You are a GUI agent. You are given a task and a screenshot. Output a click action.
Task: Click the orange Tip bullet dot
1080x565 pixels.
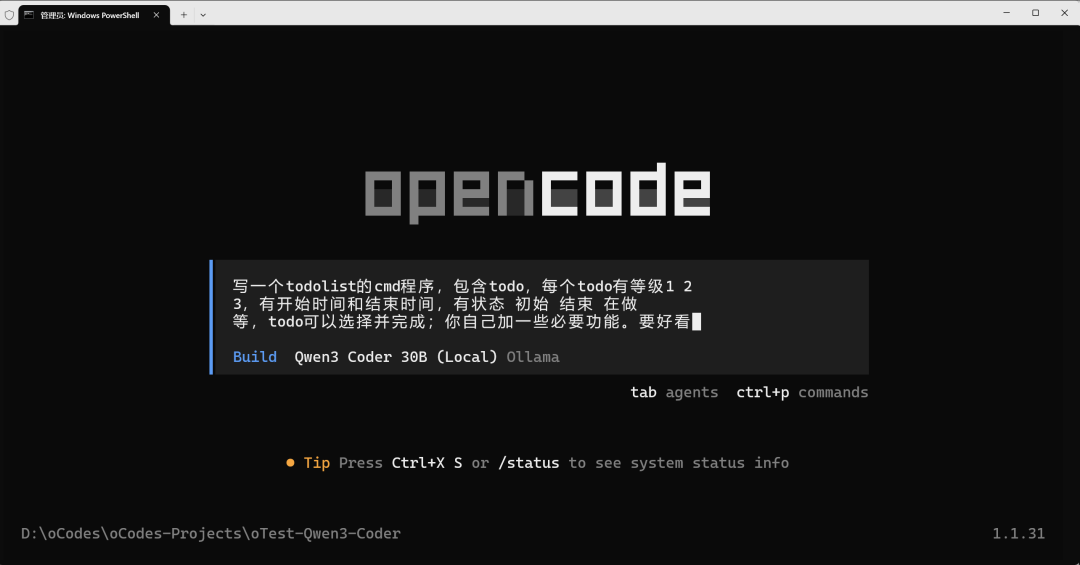coord(290,463)
